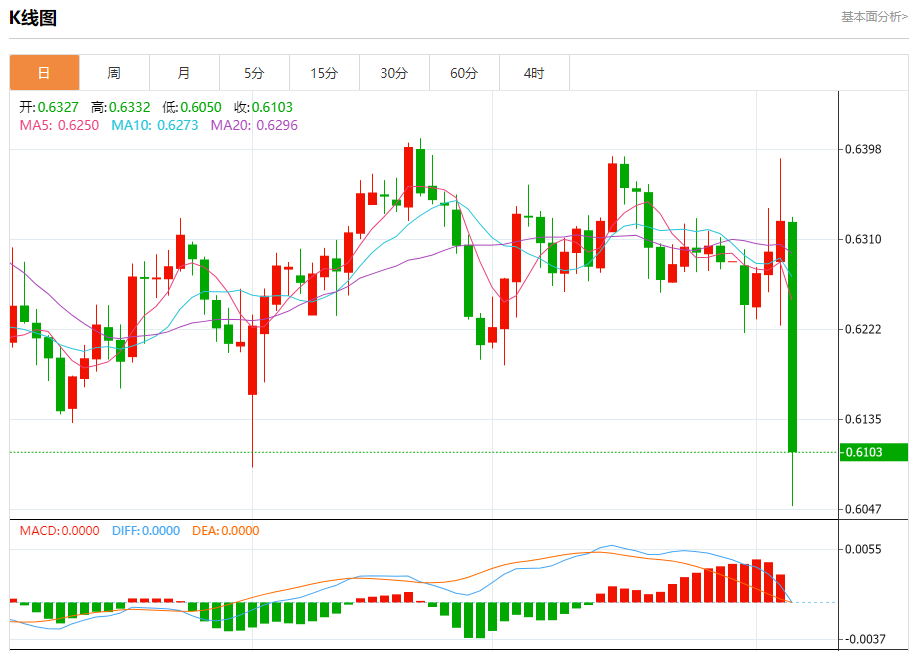914x651 pixels.
Task: Open the 30分 interval tab
Action: tap(394, 73)
